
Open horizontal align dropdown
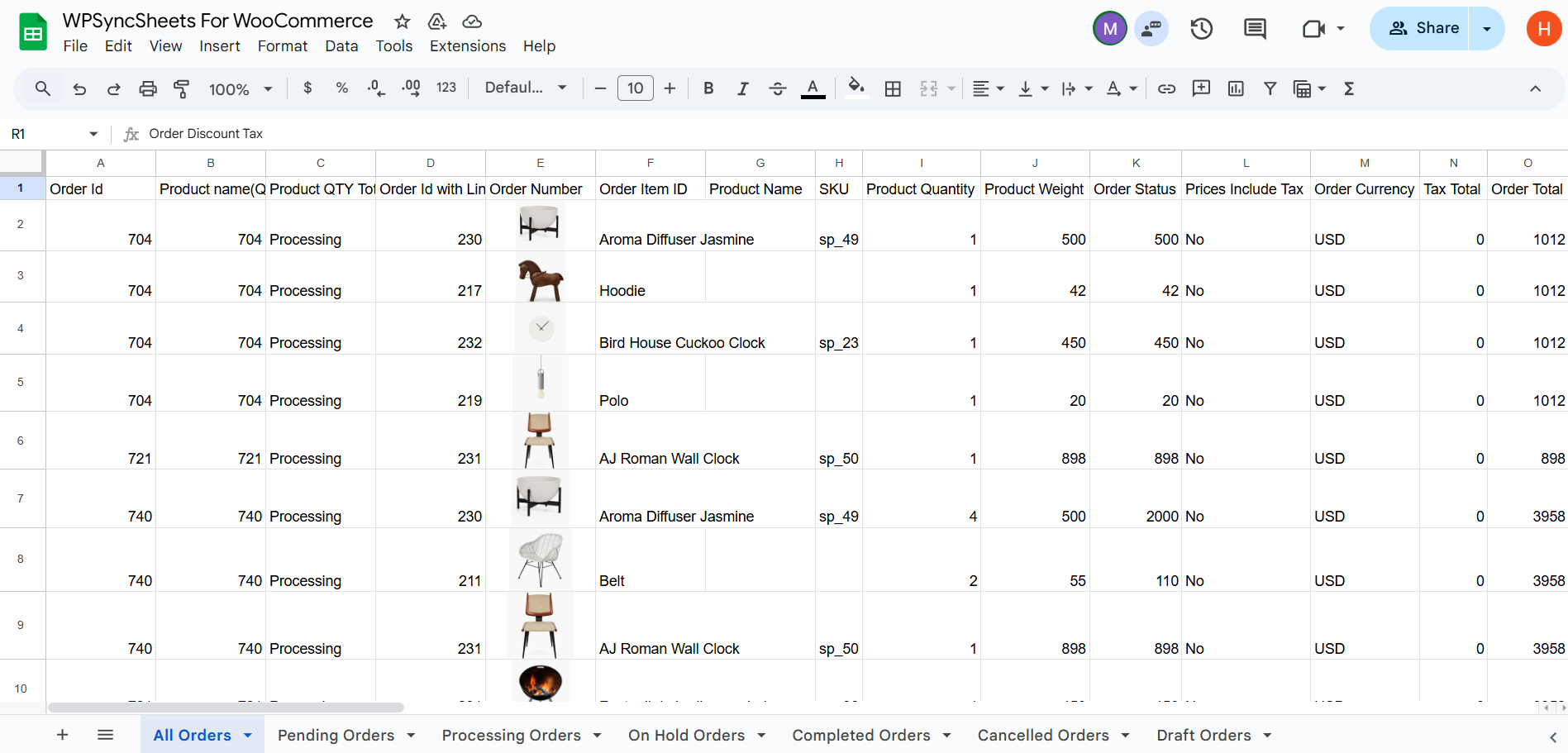pyautogui.click(x=988, y=88)
